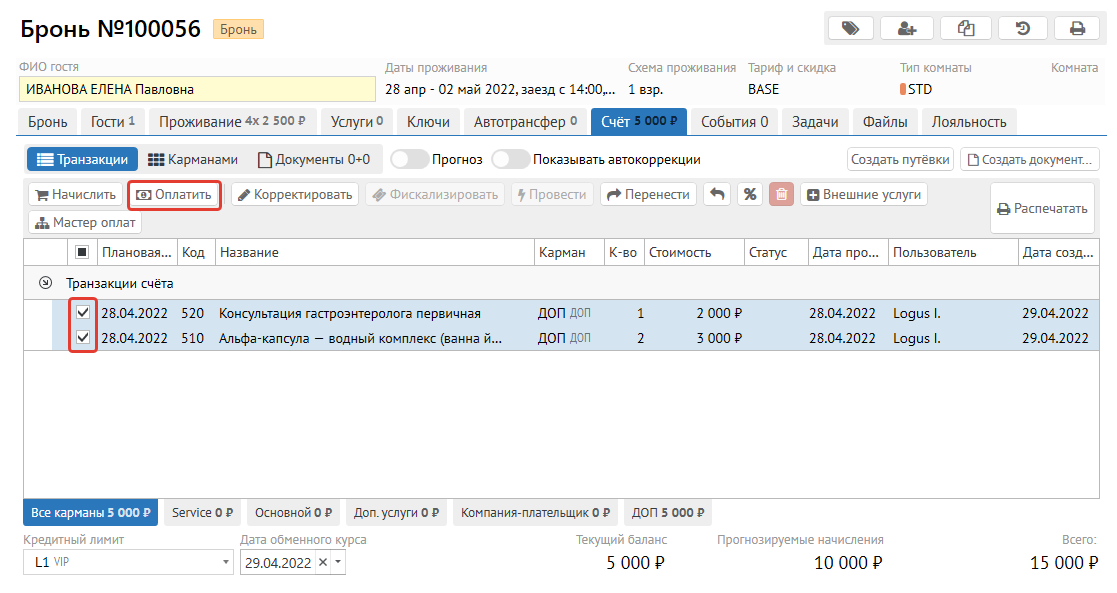Open the Кредитный лимит dropdown
1117x593 pixels.
coord(225,563)
